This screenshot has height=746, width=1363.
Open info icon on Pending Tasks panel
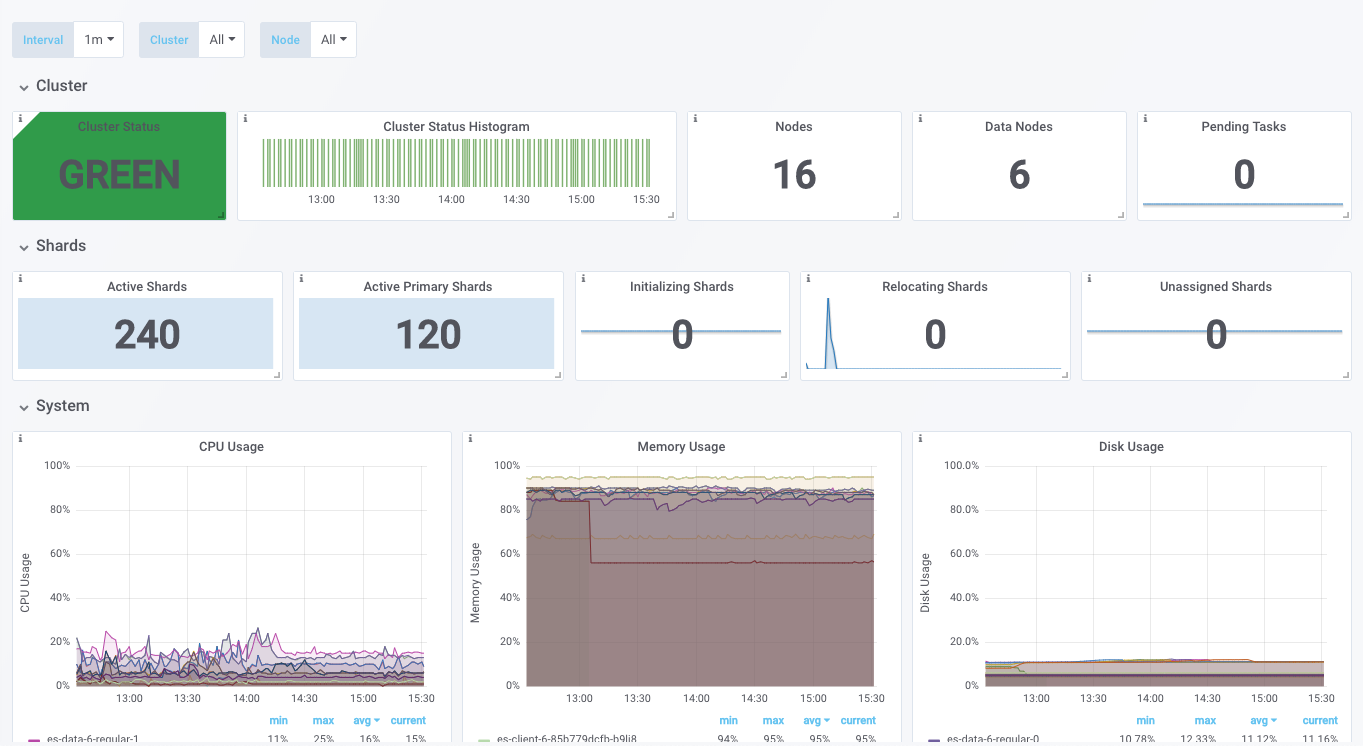pos(1145,118)
